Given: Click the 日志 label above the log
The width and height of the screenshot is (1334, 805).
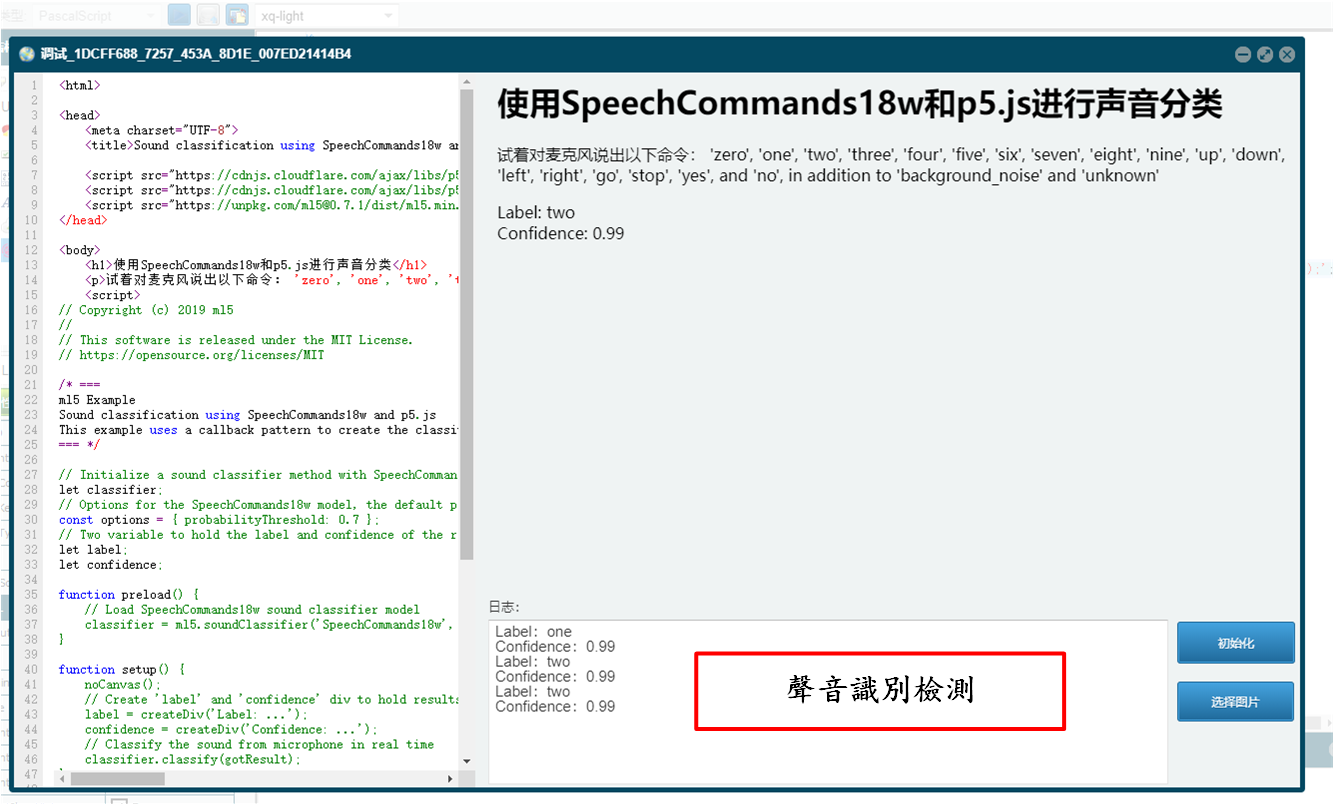Looking at the screenshot, I should (x=505, y=607).
